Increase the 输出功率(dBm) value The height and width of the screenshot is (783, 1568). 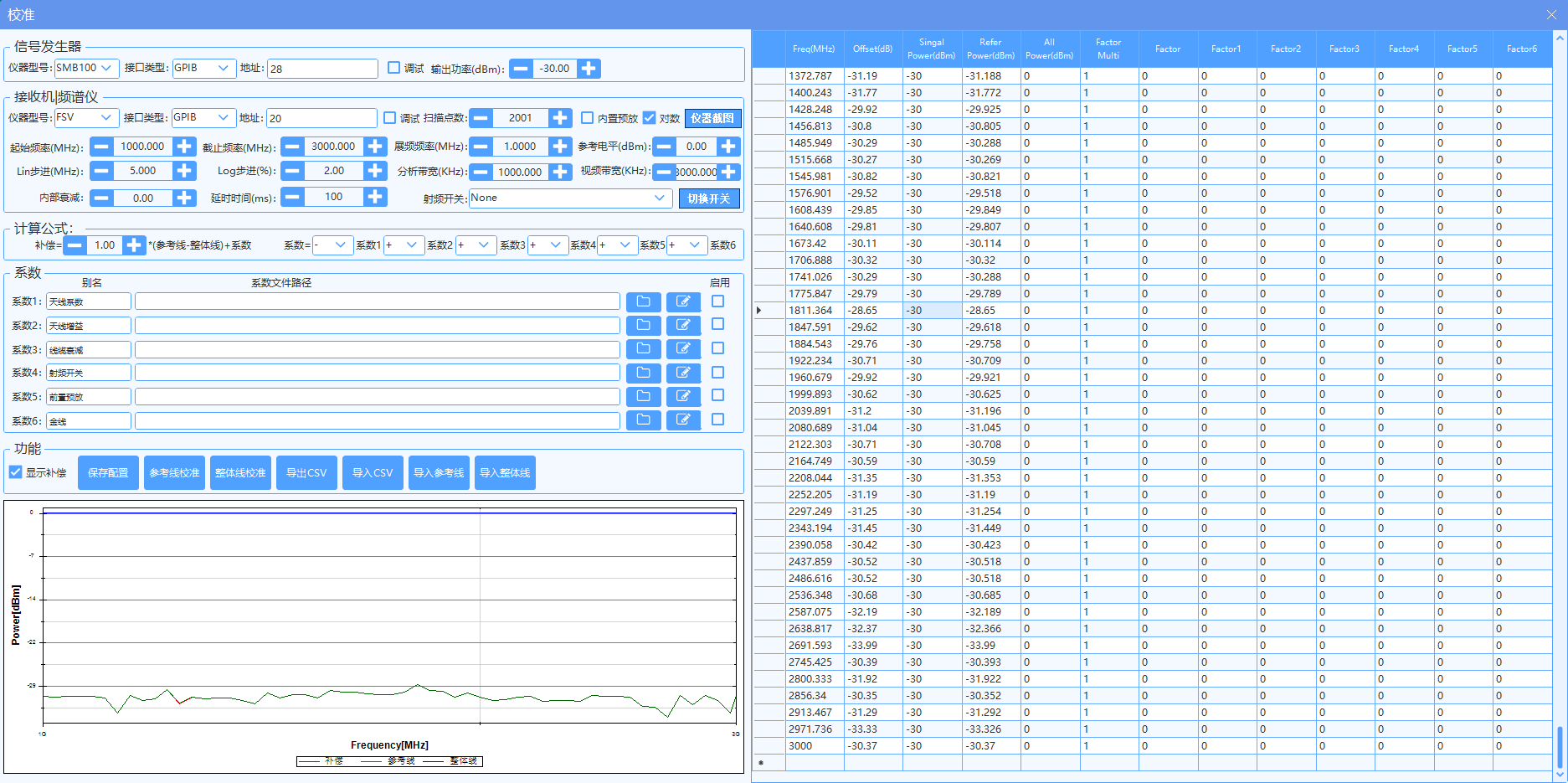[589, 69]
